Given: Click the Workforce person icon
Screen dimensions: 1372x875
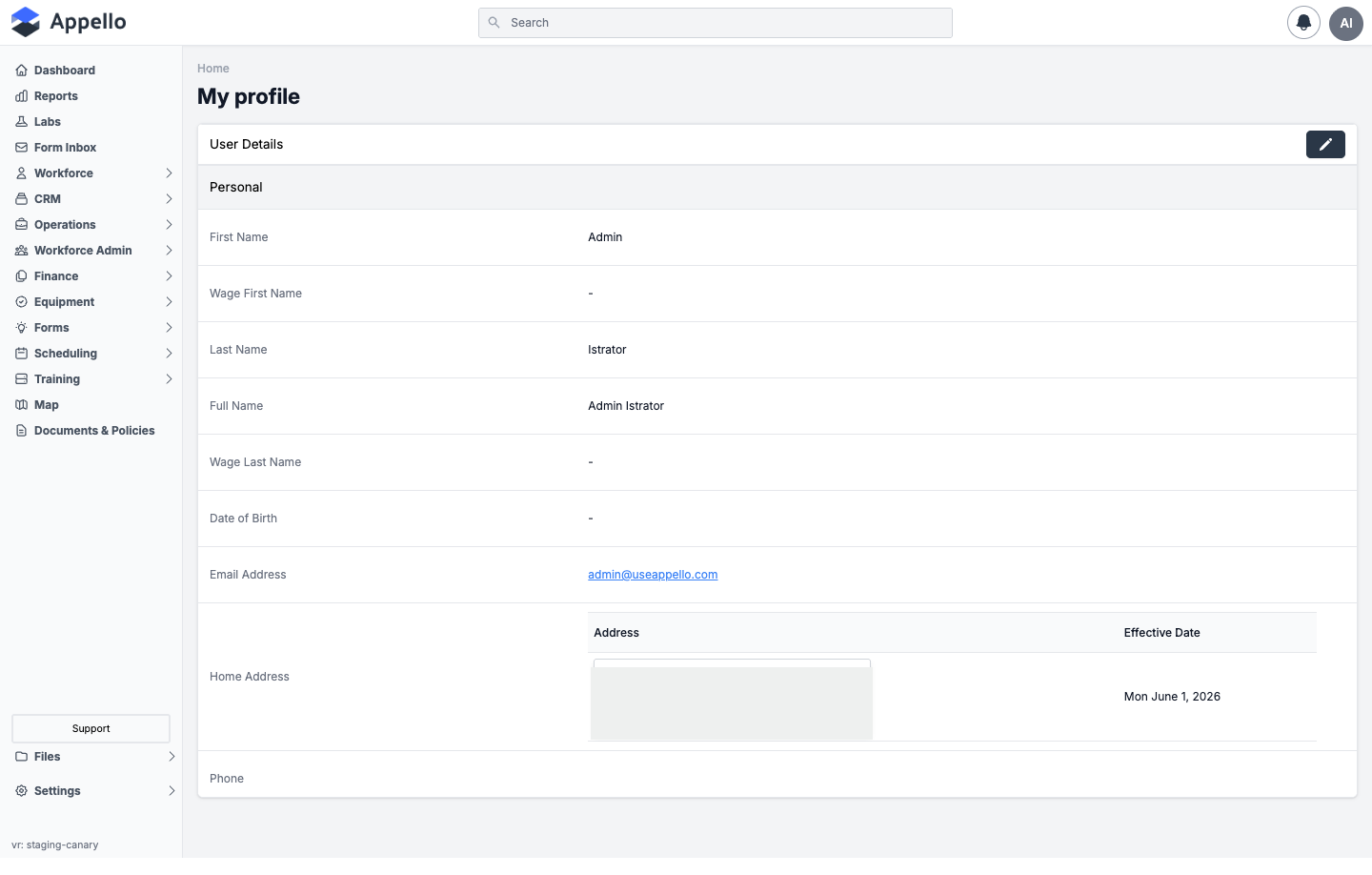Looking at the screenshot, I should click(x=21, y=173).
